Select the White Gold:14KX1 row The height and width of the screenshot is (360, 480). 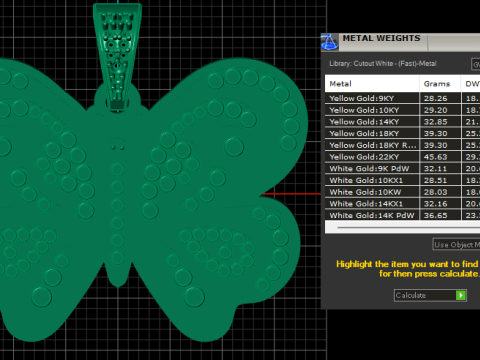point(402,204)
